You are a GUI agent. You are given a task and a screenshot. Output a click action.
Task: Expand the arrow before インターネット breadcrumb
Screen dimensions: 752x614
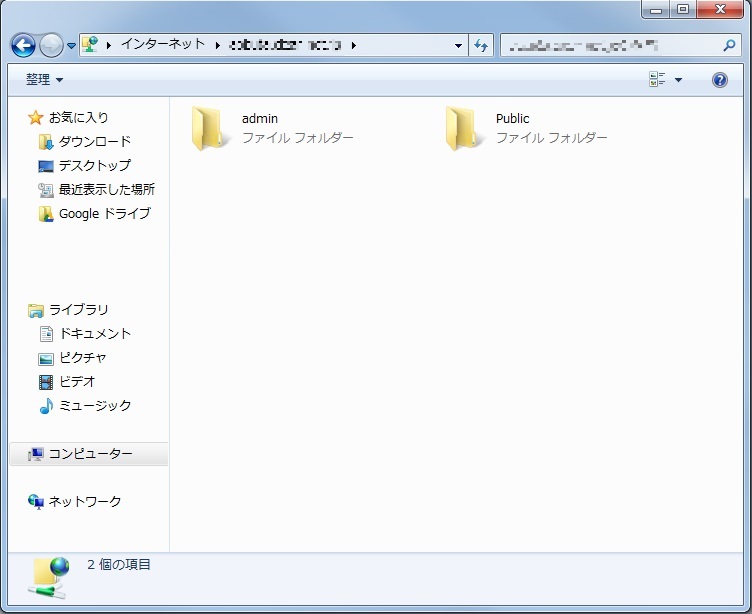[109, 46]
